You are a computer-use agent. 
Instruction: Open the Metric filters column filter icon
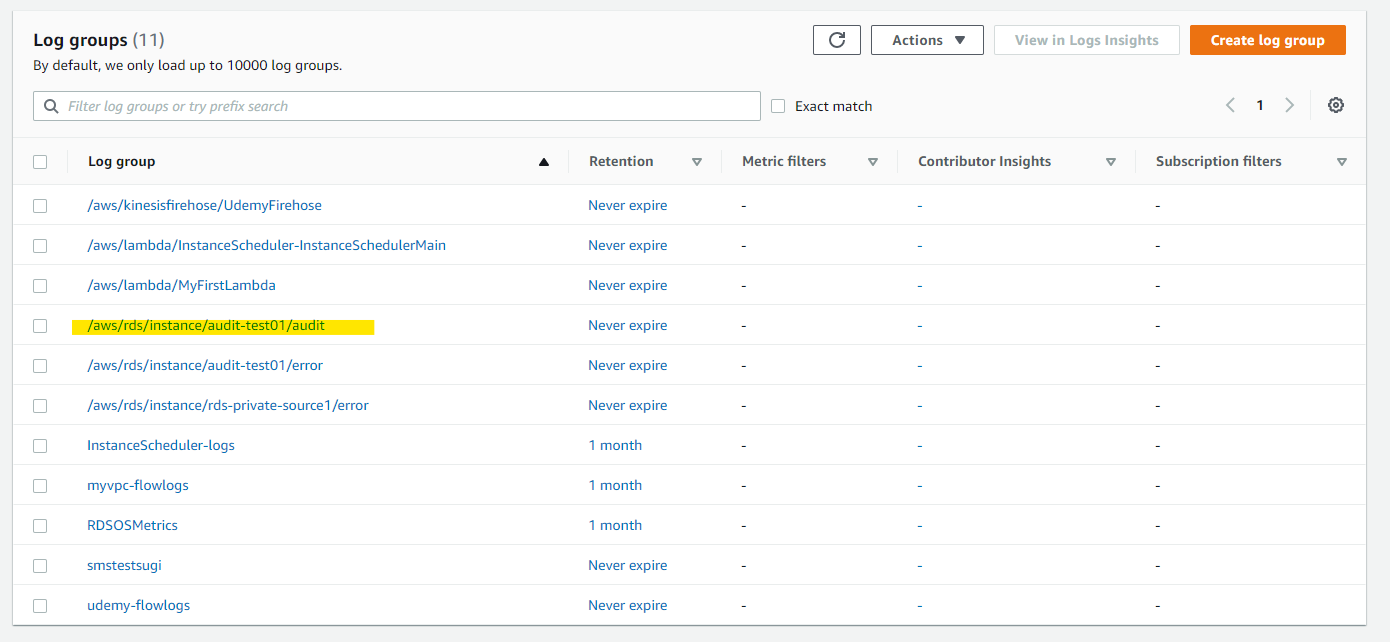(873, 161)
